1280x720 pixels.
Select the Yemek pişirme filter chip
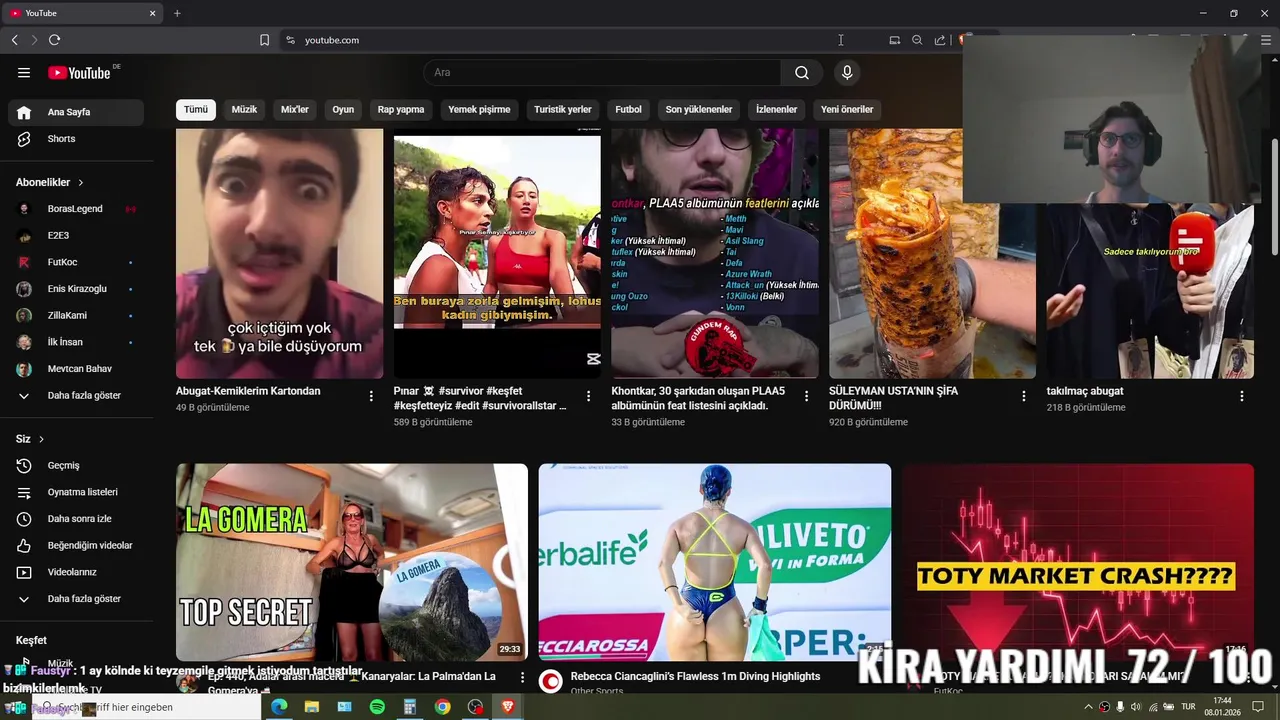[x=479, y=109]
